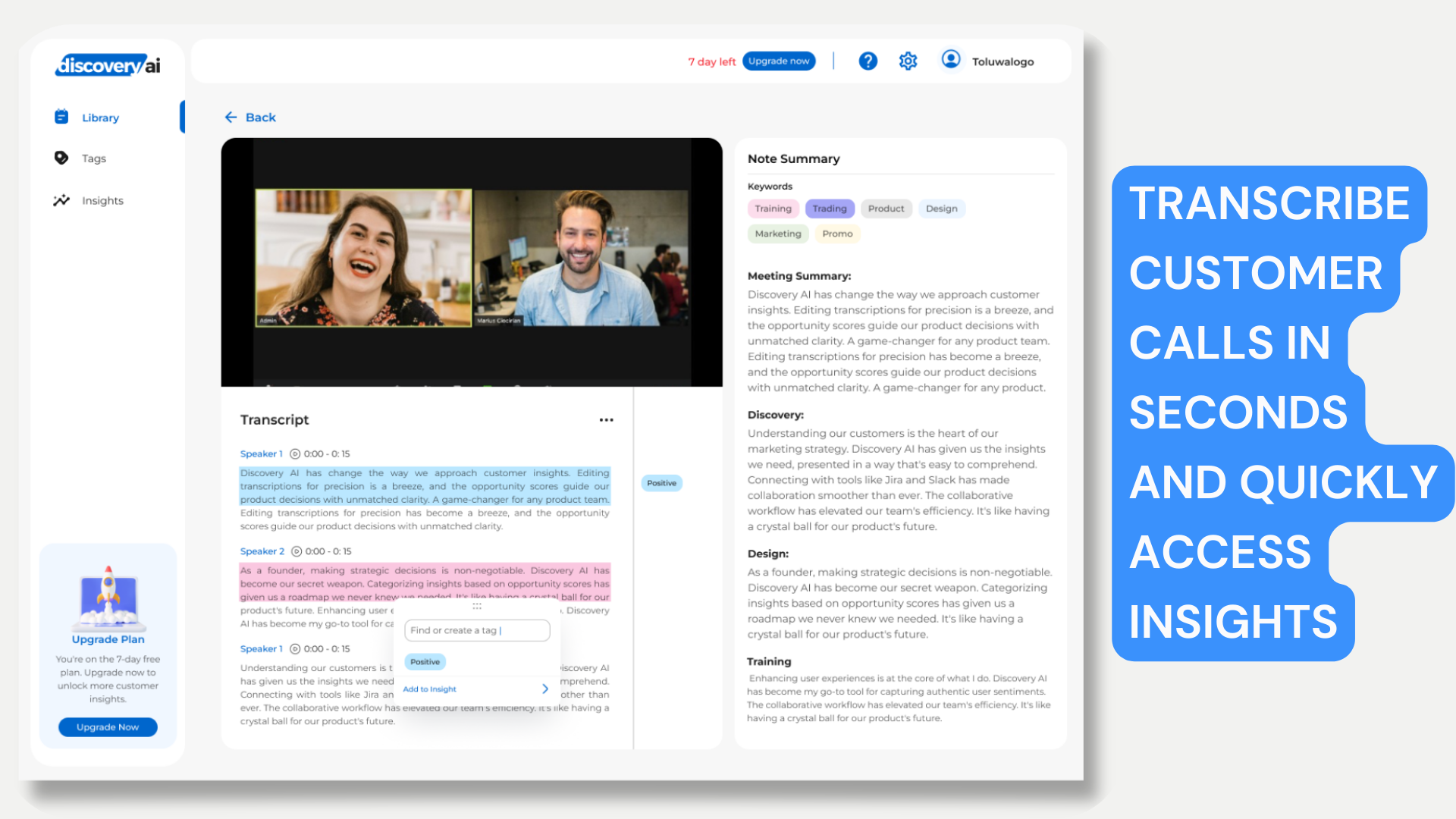This screenshot has height=819, width=1456.
Task: Go to the Tags section
Action: tap(94, 158)
